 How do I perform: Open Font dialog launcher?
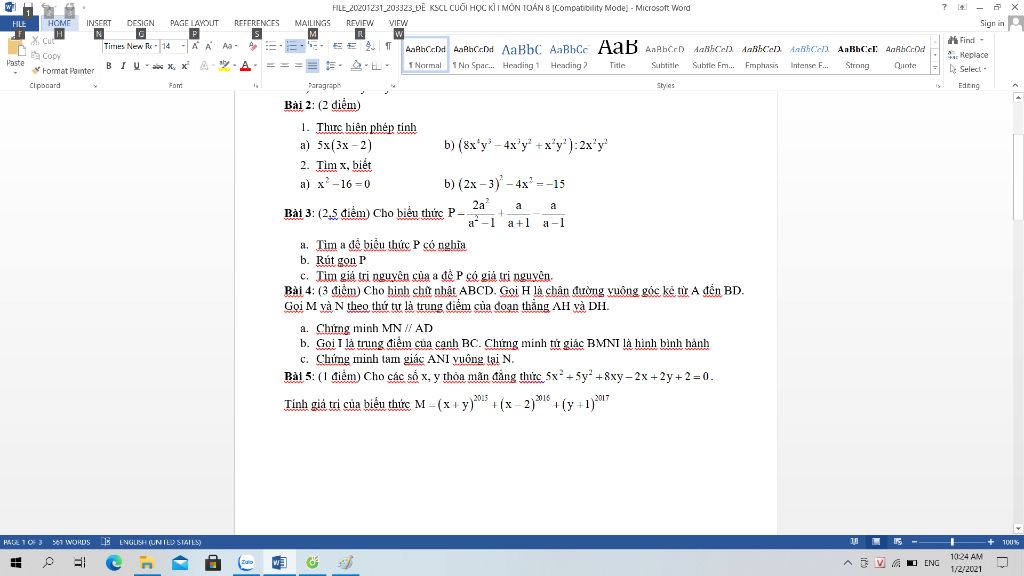tap(255, 86)
